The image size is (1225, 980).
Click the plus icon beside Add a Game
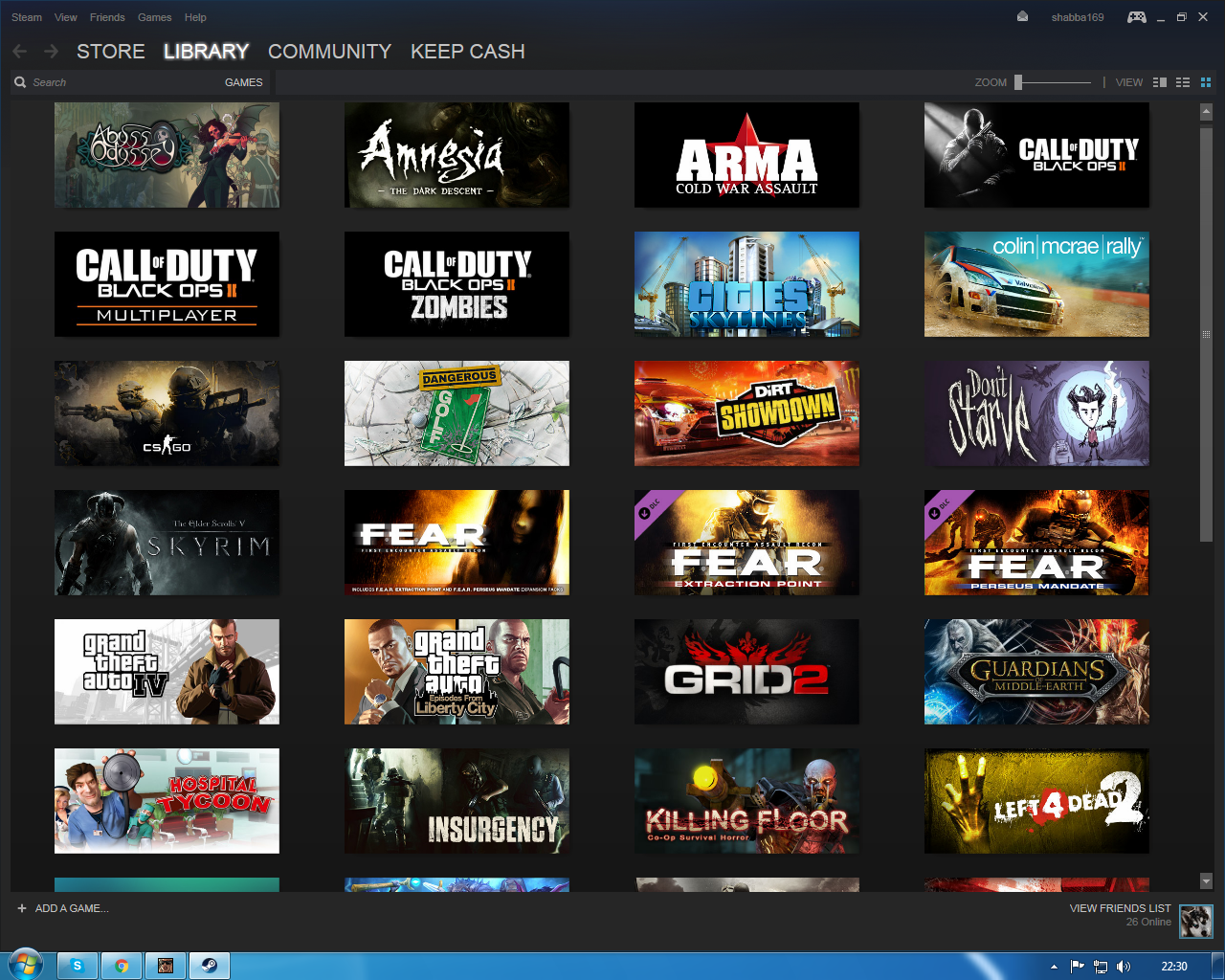(22, 908)
